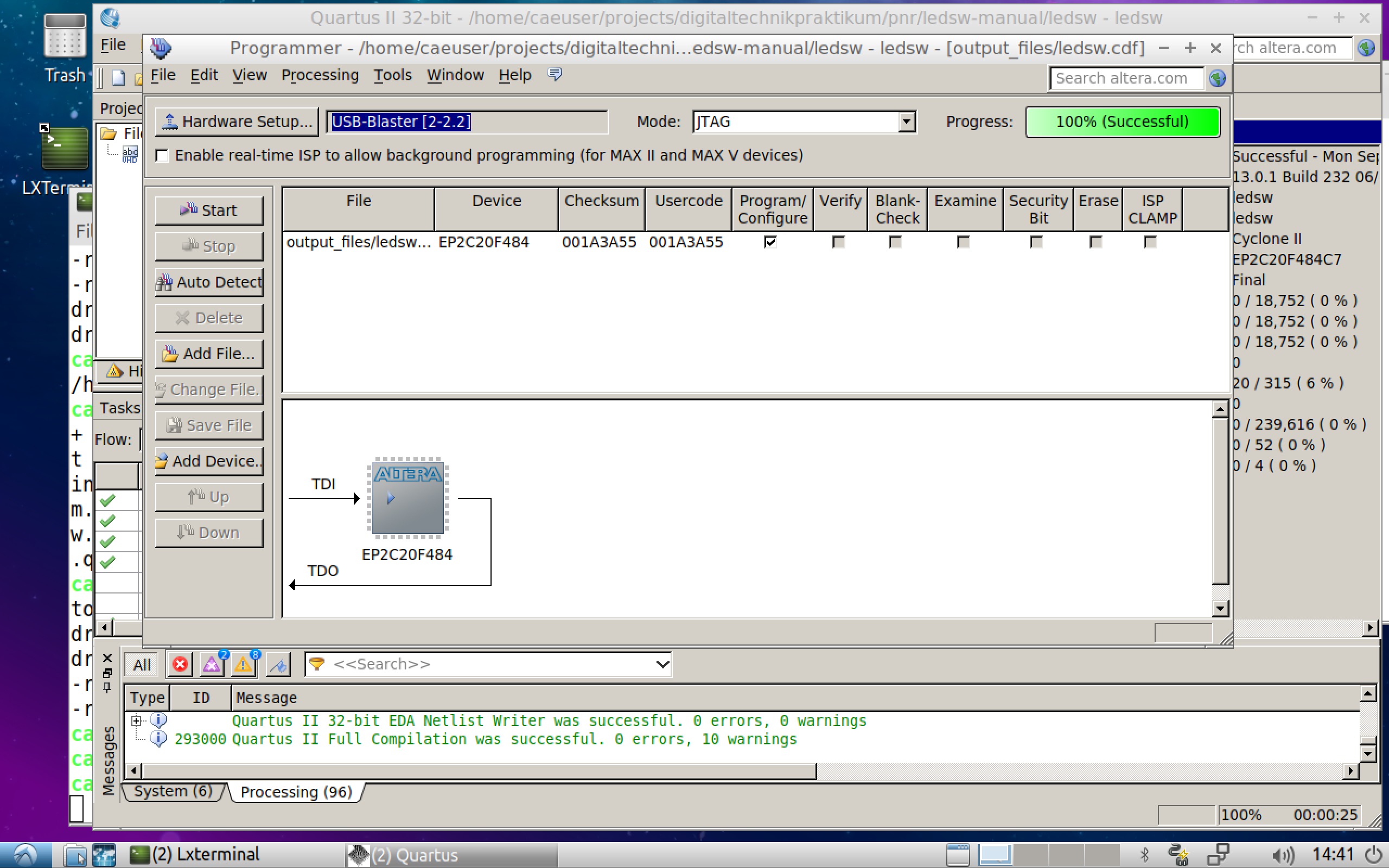The height and width of the screenshot is (868, 1389).
Task: Undock the messages panel icon
Action: point(107,673)
